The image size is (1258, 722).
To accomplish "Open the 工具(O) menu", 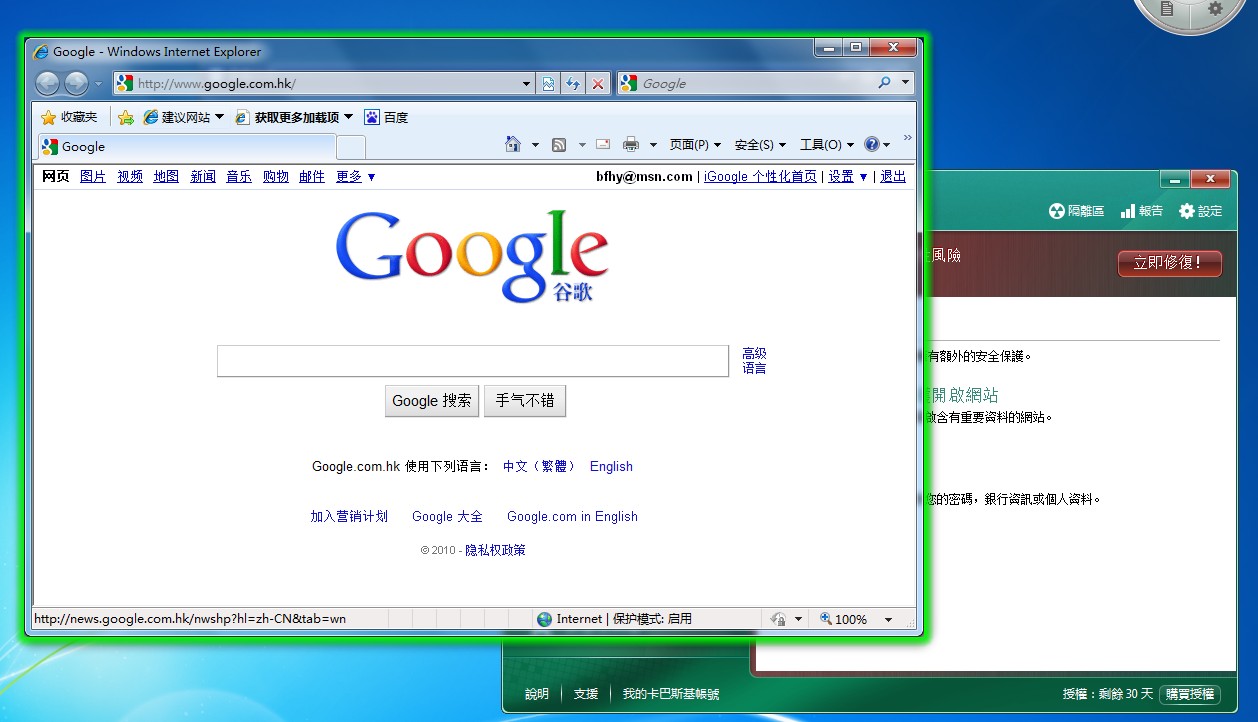I will pyautogui.click(x=827, y=145).
